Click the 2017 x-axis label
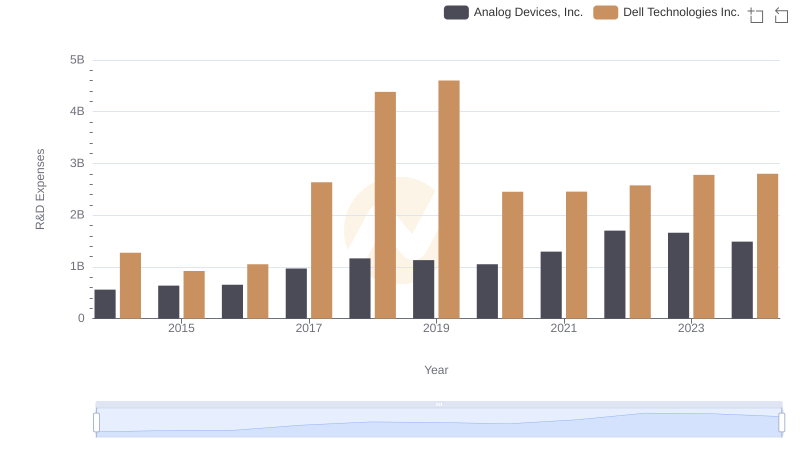 point(309,328)
